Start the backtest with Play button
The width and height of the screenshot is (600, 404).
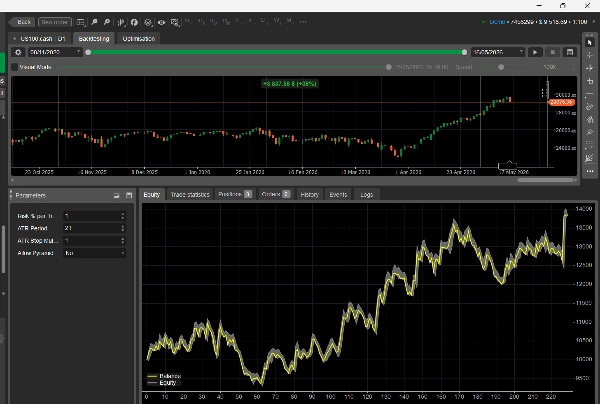point(535,52)
